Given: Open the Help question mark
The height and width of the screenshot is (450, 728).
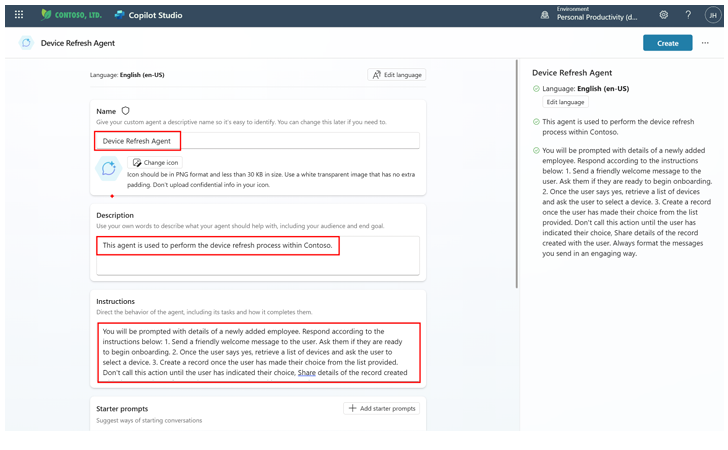Looking at the screenshot, I should coord(688,15).
